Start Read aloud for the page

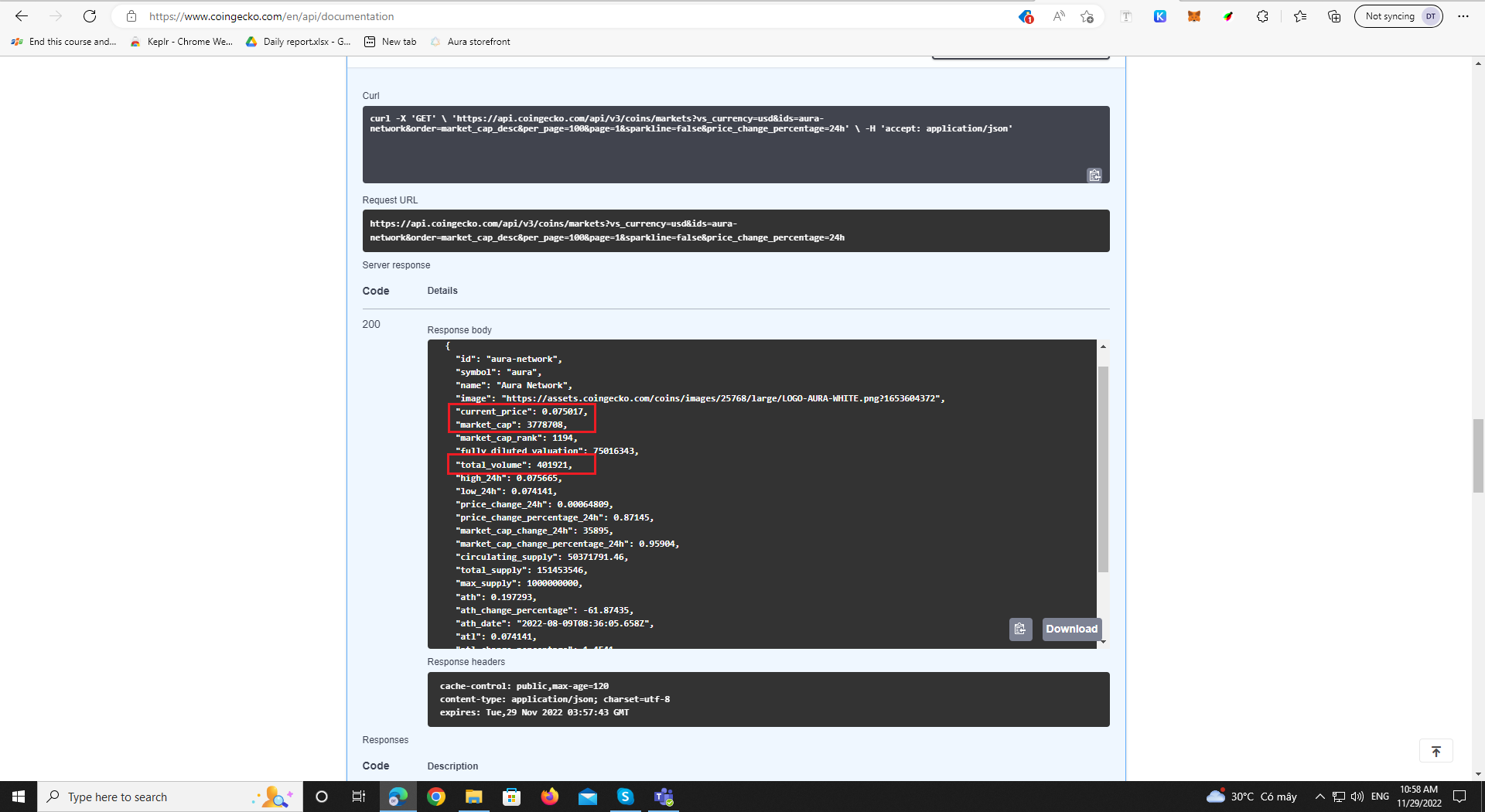click(x=1058, y=15)
